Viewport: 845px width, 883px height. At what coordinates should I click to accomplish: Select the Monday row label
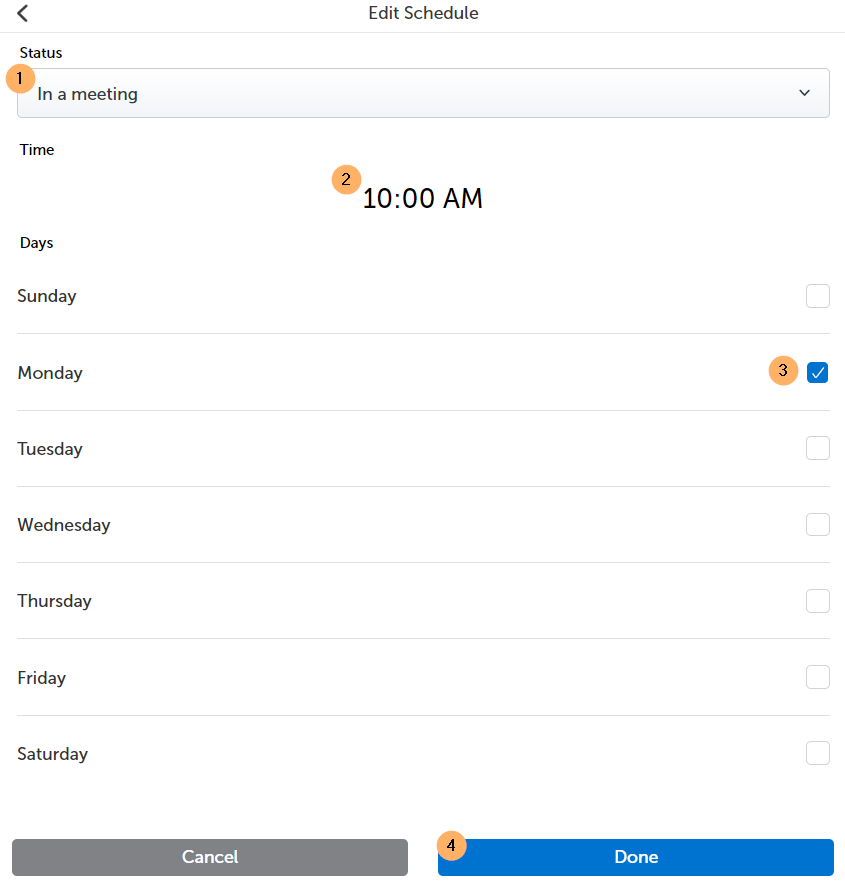(x=50, y=373)
